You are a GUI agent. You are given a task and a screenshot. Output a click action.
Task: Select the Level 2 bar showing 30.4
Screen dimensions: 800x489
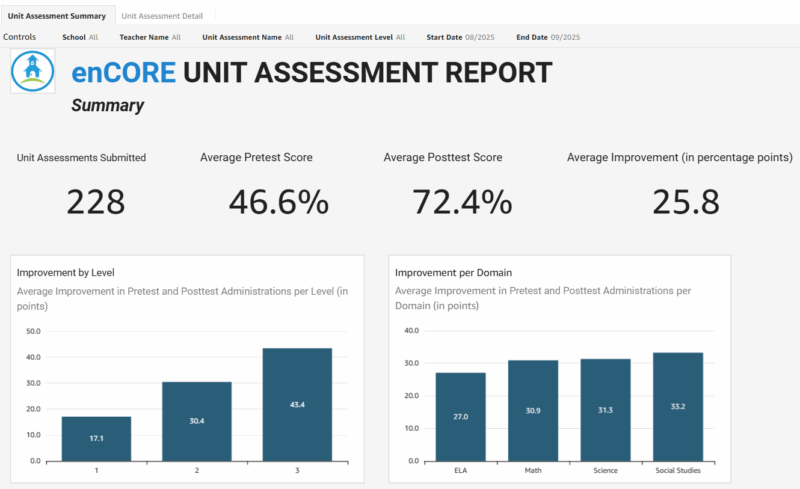point(197,421)
